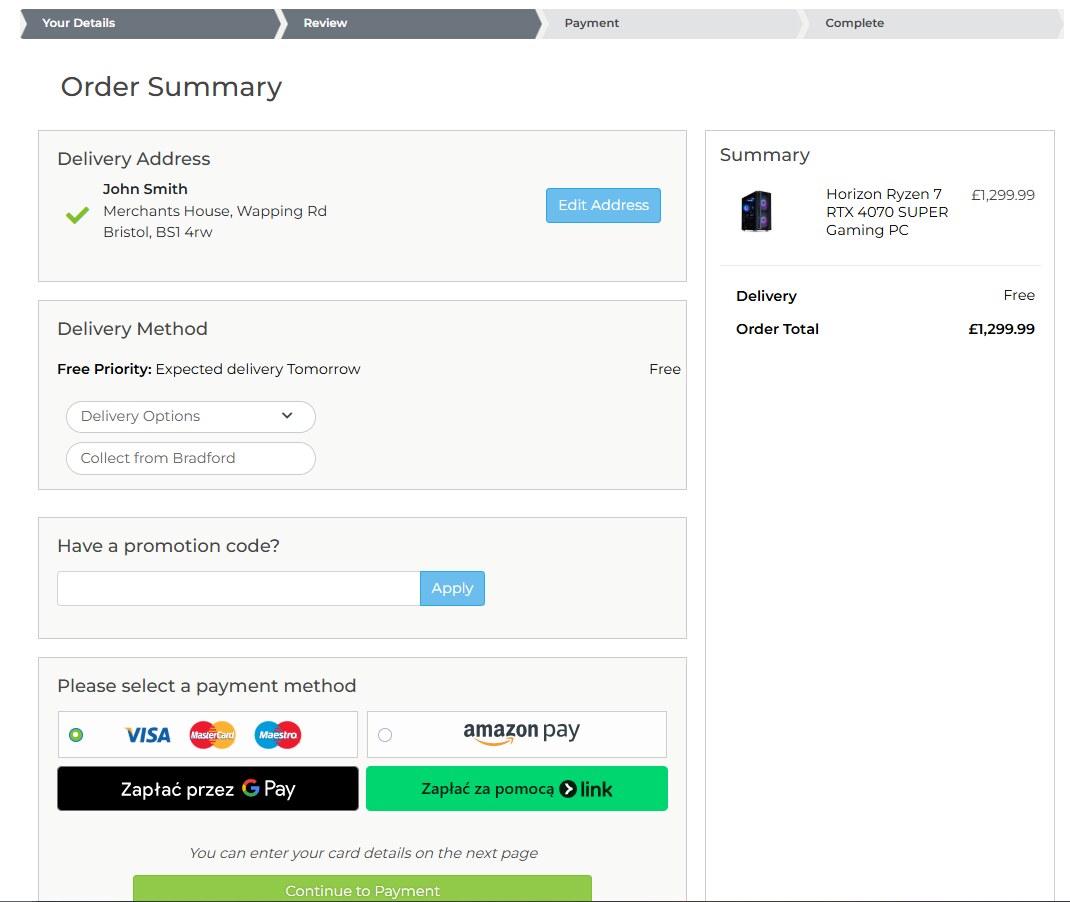
Task: Click the G Pay logo on the black button
Action: coord(271,789)
